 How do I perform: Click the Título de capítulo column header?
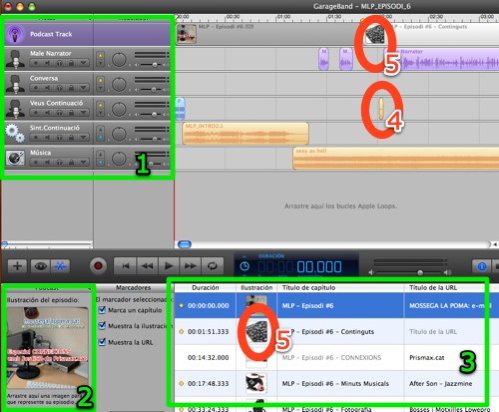point(340,288)
